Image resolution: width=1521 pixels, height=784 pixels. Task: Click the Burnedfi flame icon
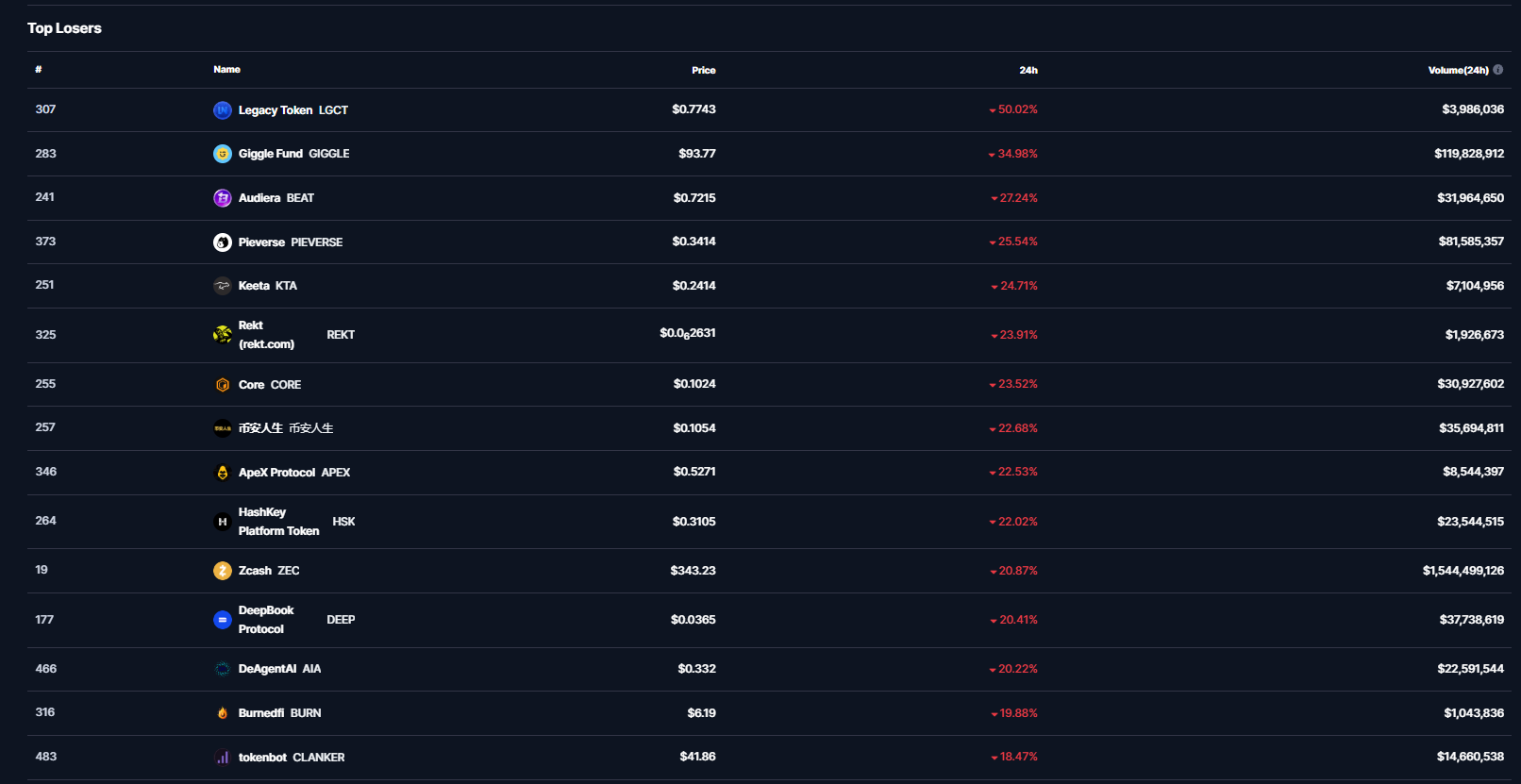pyautogui.click(x=223, y=713)
